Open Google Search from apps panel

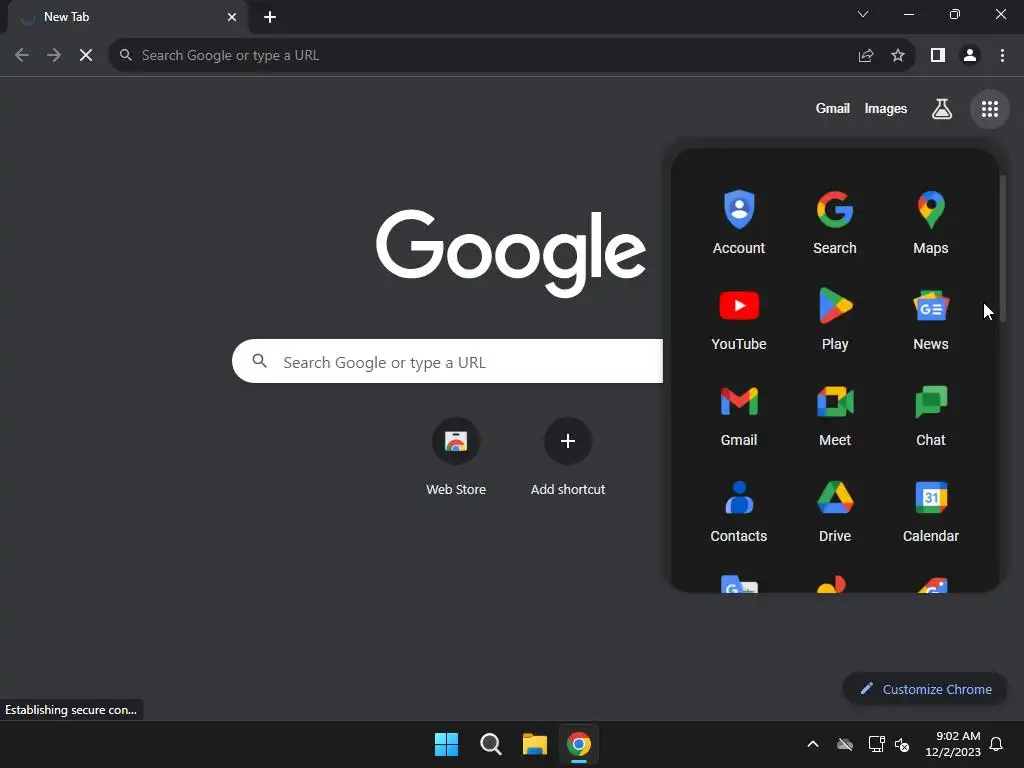click(835, 223)
